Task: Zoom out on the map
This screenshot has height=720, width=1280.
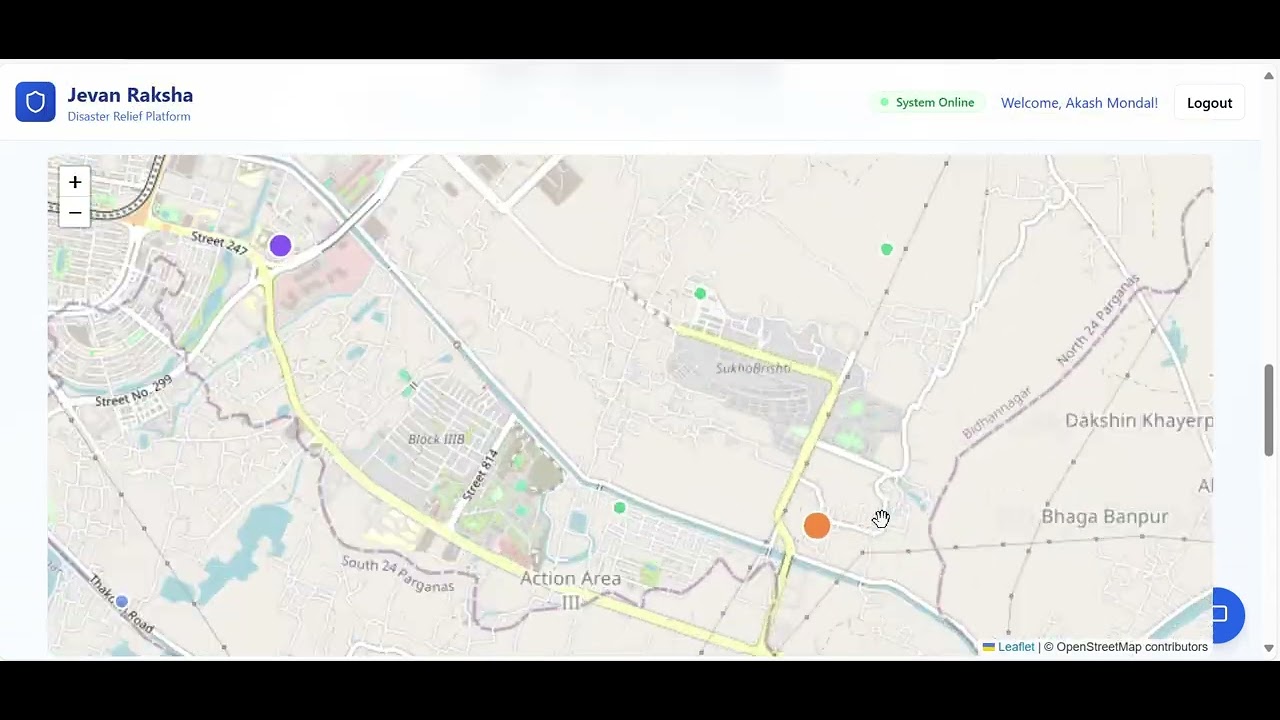Action: click(x=75, y=213)
